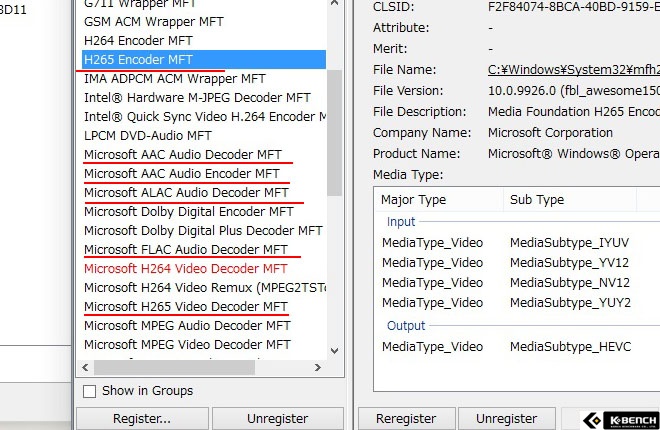
Task: Tick the Show in Groups checkbox
Action: pyautogui.click(x=89, y=391)
